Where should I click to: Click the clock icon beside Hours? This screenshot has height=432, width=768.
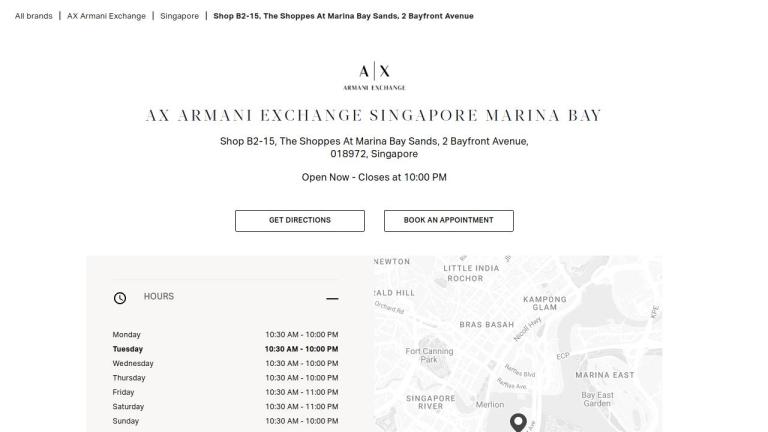(x=120, y=298)
